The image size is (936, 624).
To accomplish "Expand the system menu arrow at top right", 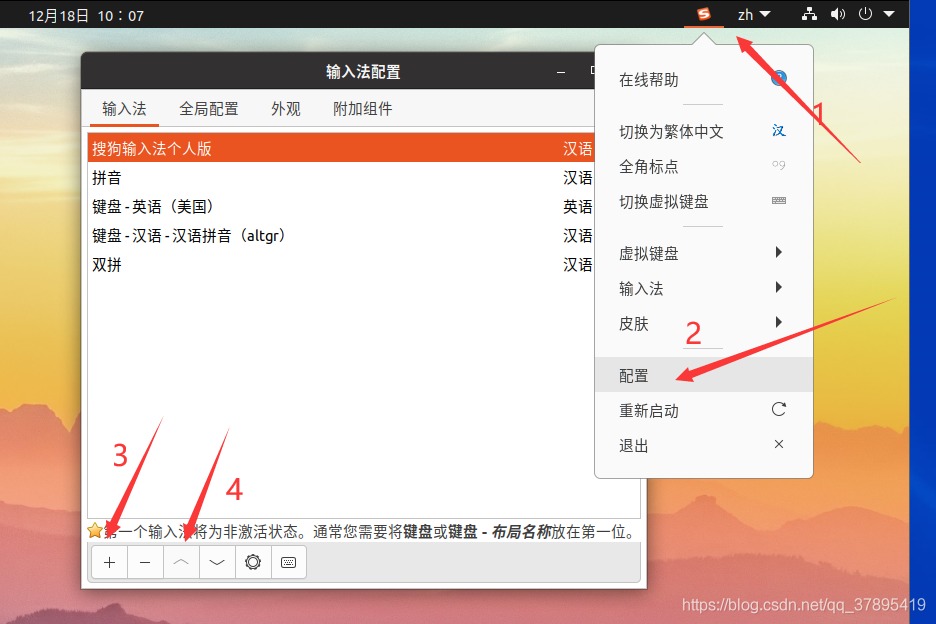I will pyautogui.click(x=889, y=14).
